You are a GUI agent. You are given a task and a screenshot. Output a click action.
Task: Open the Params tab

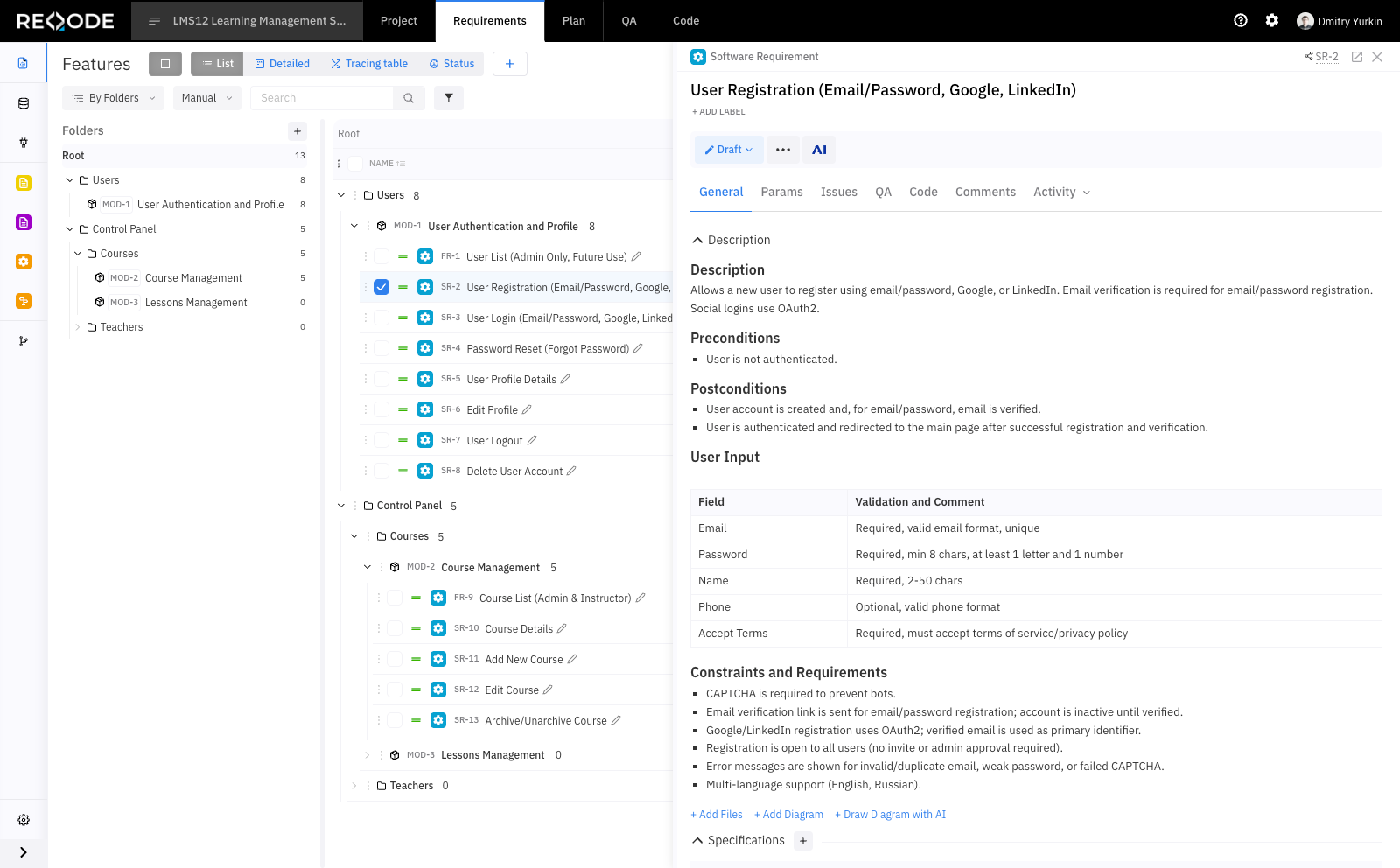[781, 192]
